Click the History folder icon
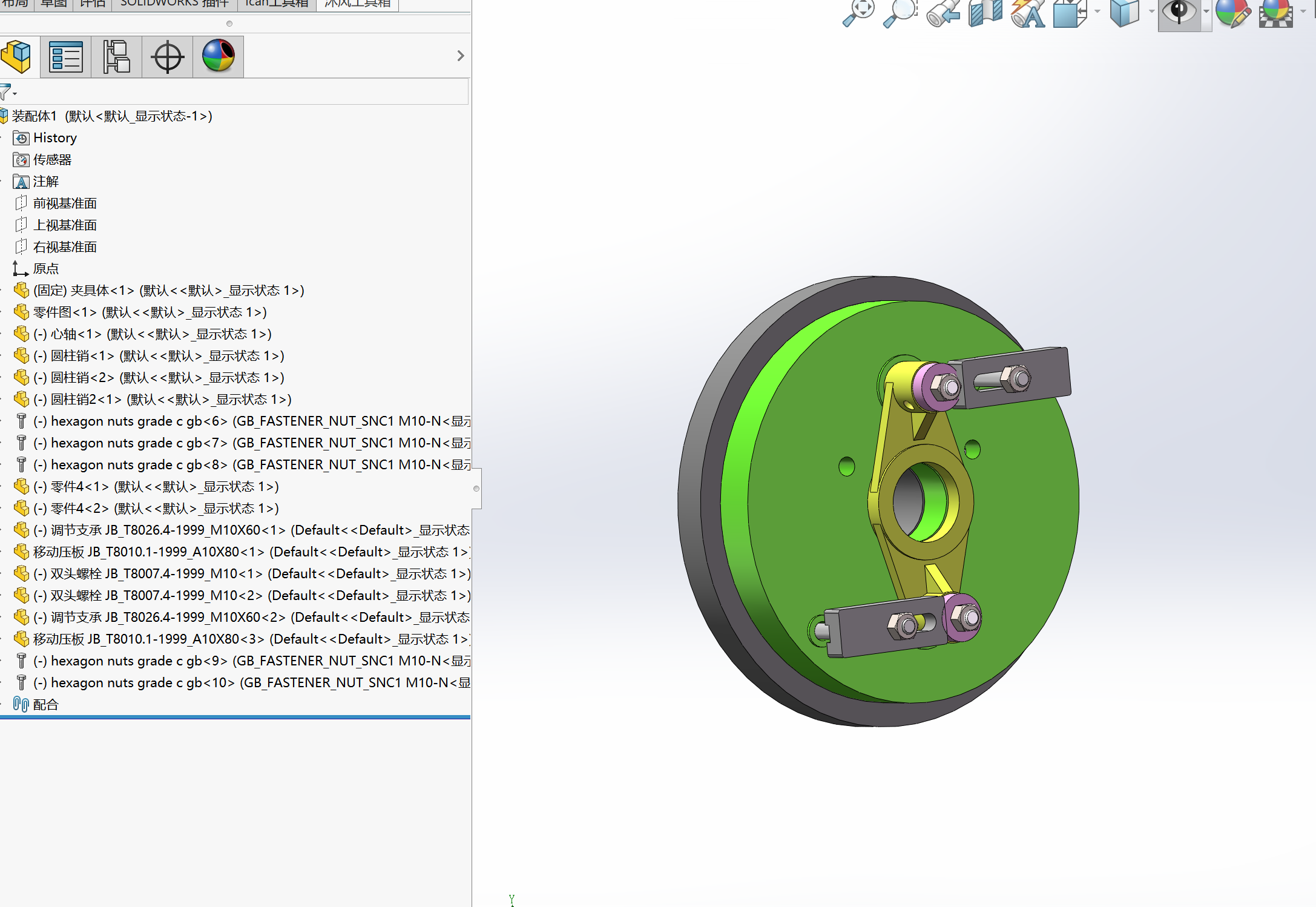This screenshot has height=907, width=1316. (21, 138)
